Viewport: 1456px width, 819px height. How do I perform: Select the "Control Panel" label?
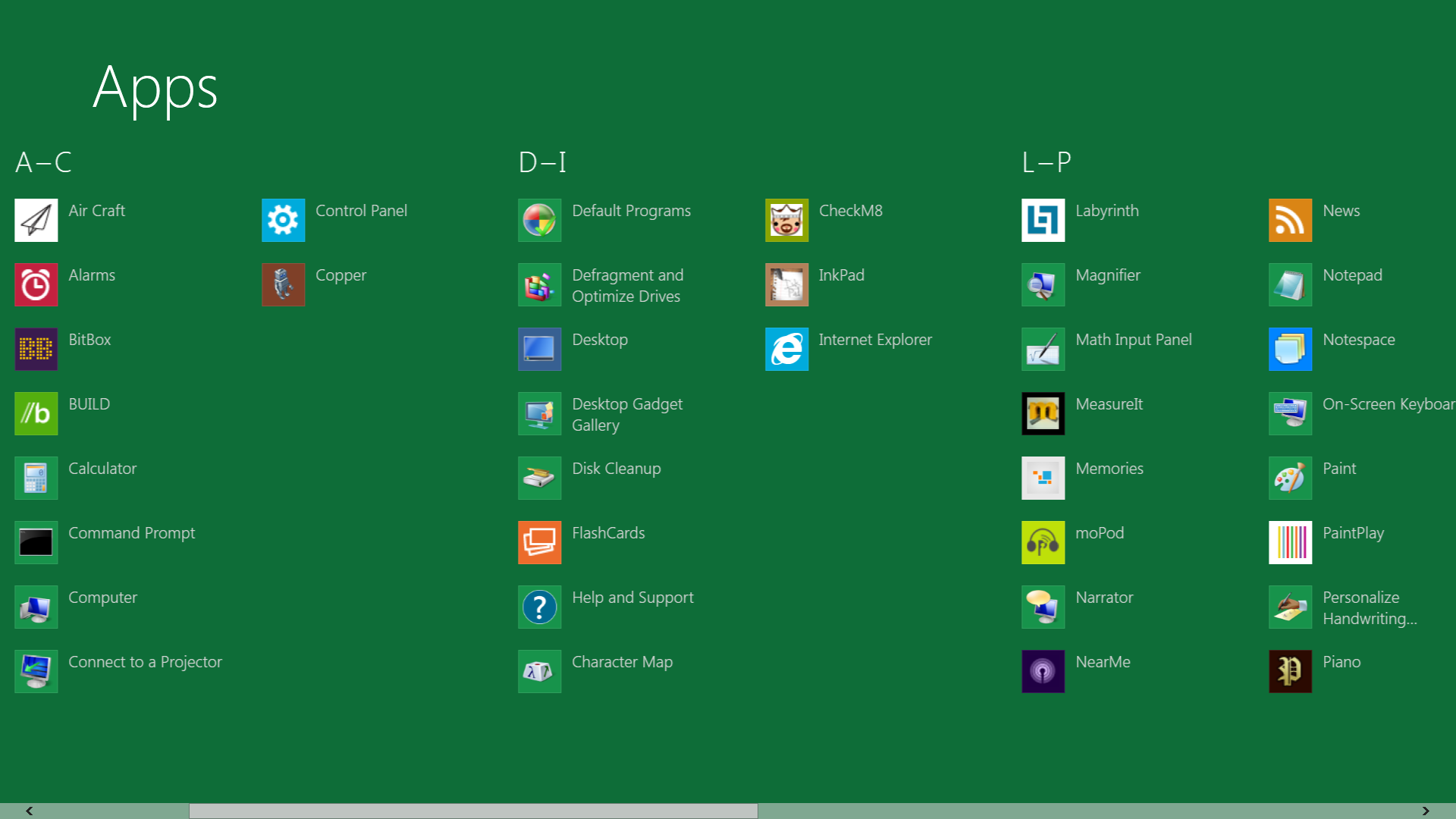click(362, 211)
